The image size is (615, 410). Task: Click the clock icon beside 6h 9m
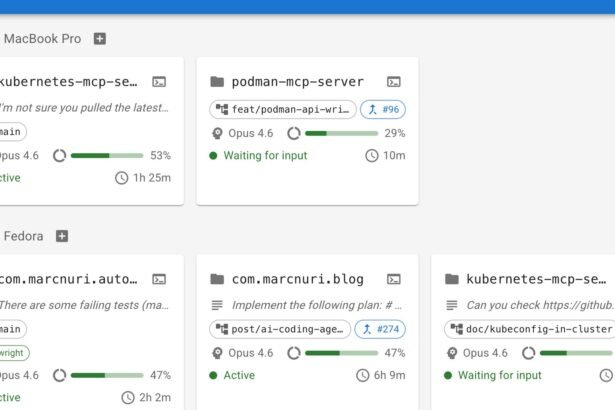pyautogui.click(x=363, y=375)
